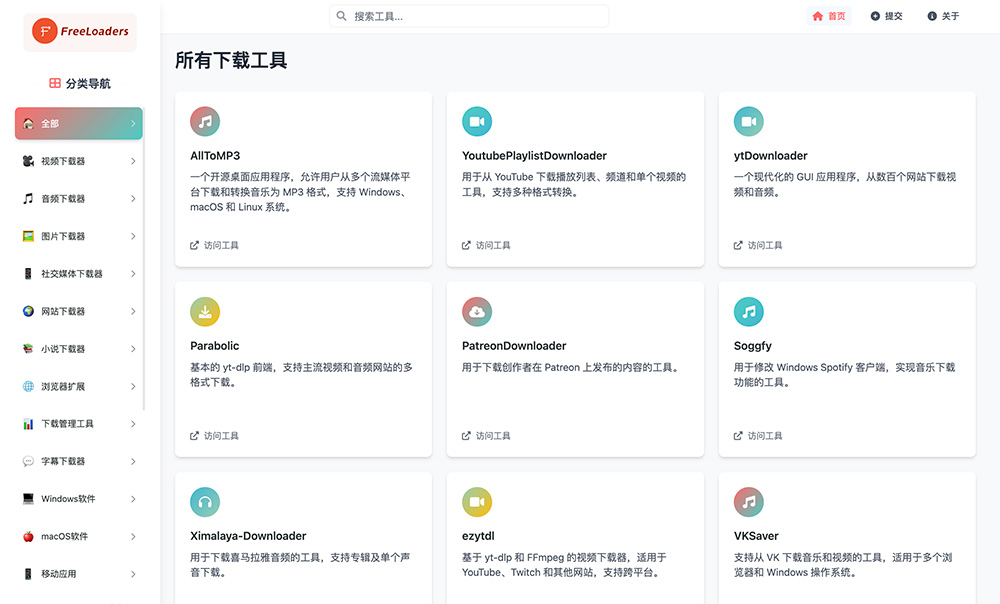Click the AllToMP3 music note icon

205,121
